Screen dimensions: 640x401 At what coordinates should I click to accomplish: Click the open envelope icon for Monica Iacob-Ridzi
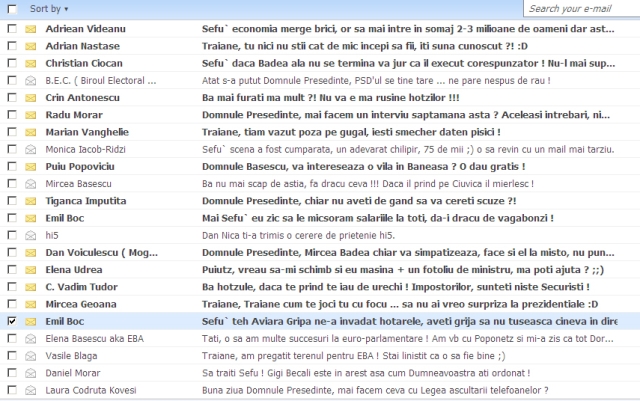pyautogui.click(x=30, y=148)
